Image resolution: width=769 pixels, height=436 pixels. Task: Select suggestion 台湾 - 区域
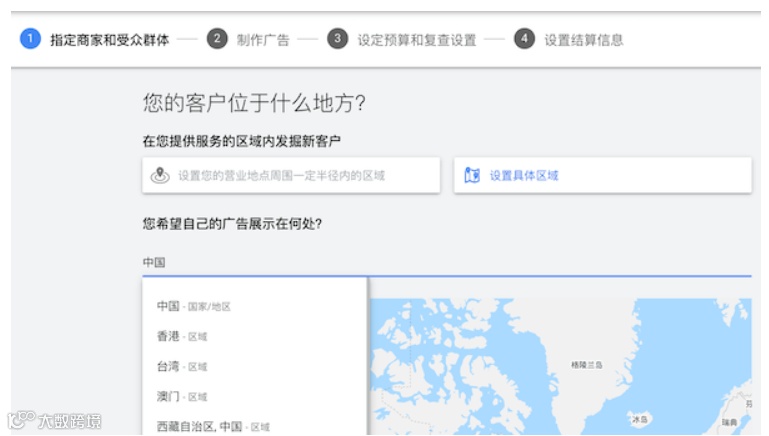point(255,366)
